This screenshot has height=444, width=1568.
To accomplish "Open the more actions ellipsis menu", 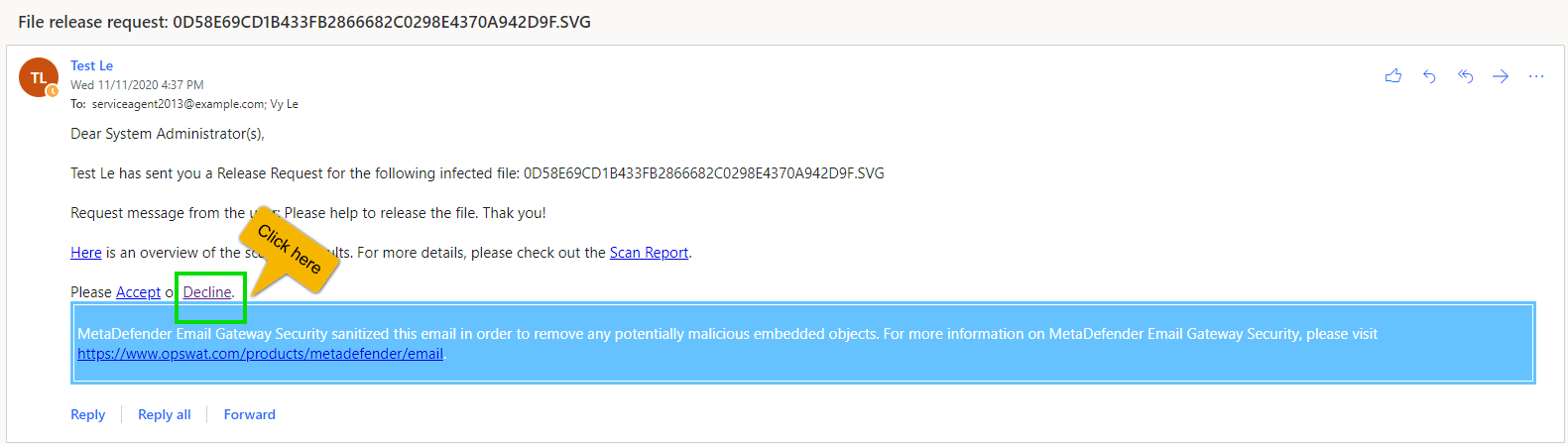I will pyautogui.click(x=1536, y=76).
